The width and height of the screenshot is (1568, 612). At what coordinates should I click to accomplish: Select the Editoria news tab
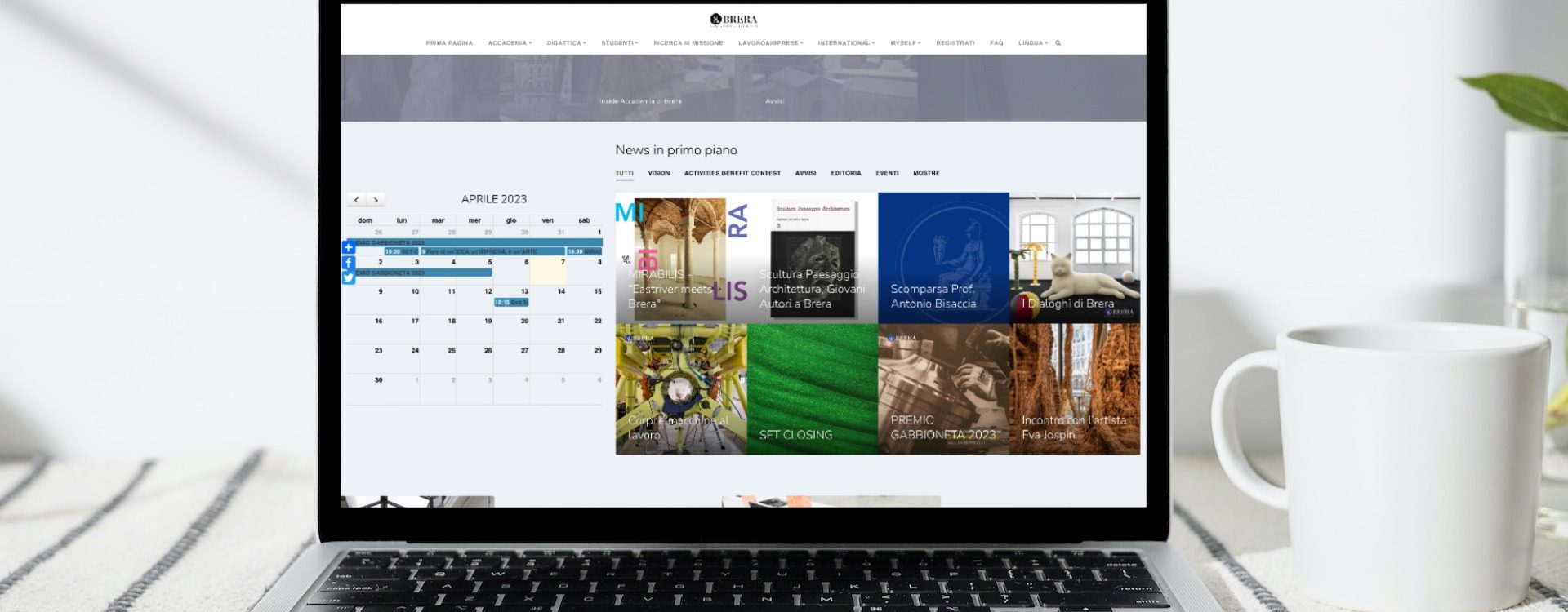[x=845, y=173]
